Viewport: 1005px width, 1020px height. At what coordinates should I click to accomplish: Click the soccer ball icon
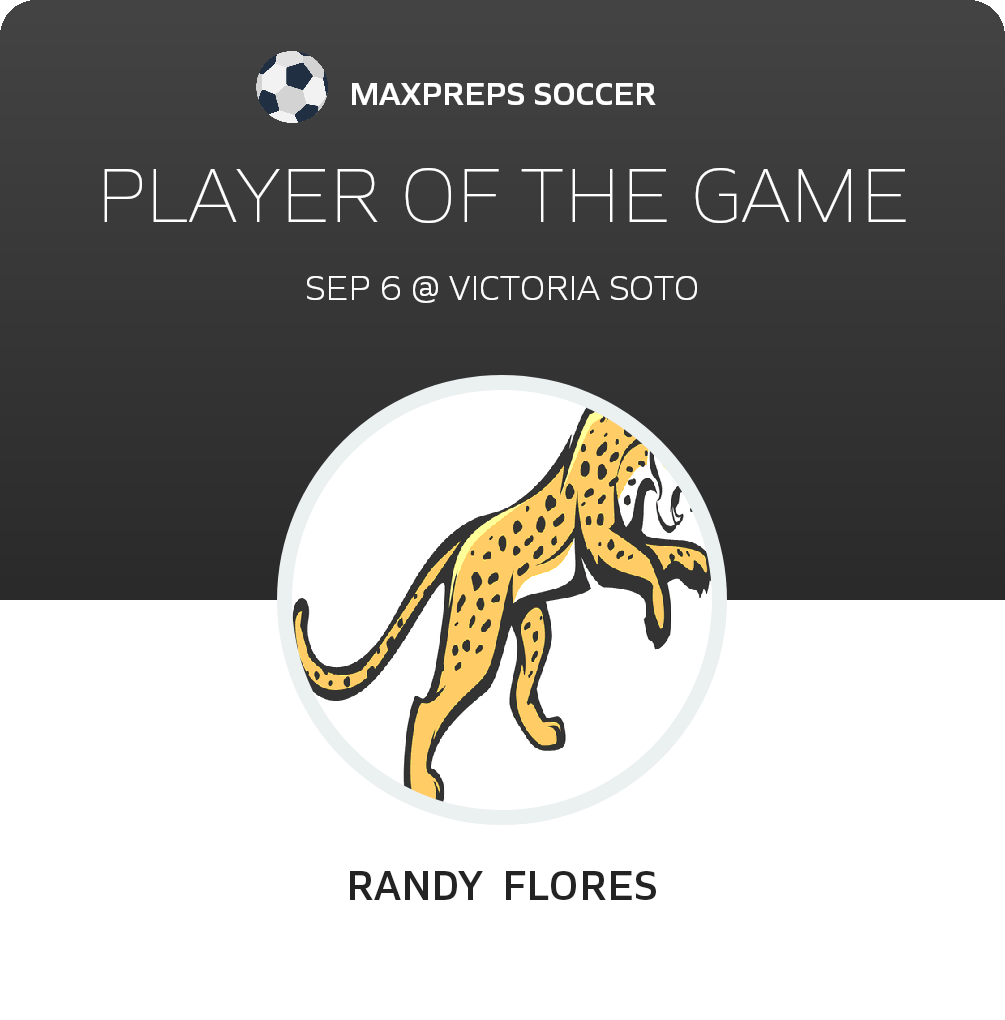pos(291,87)
